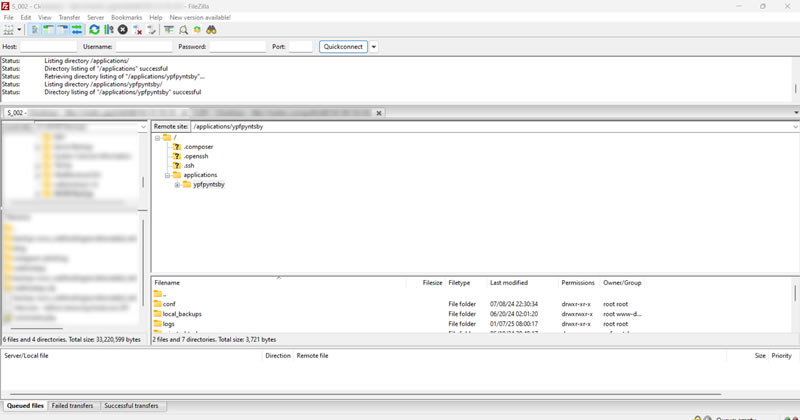800x420 pixels.
Task: Click the binoculars file search icon
Action: [211, 30]
